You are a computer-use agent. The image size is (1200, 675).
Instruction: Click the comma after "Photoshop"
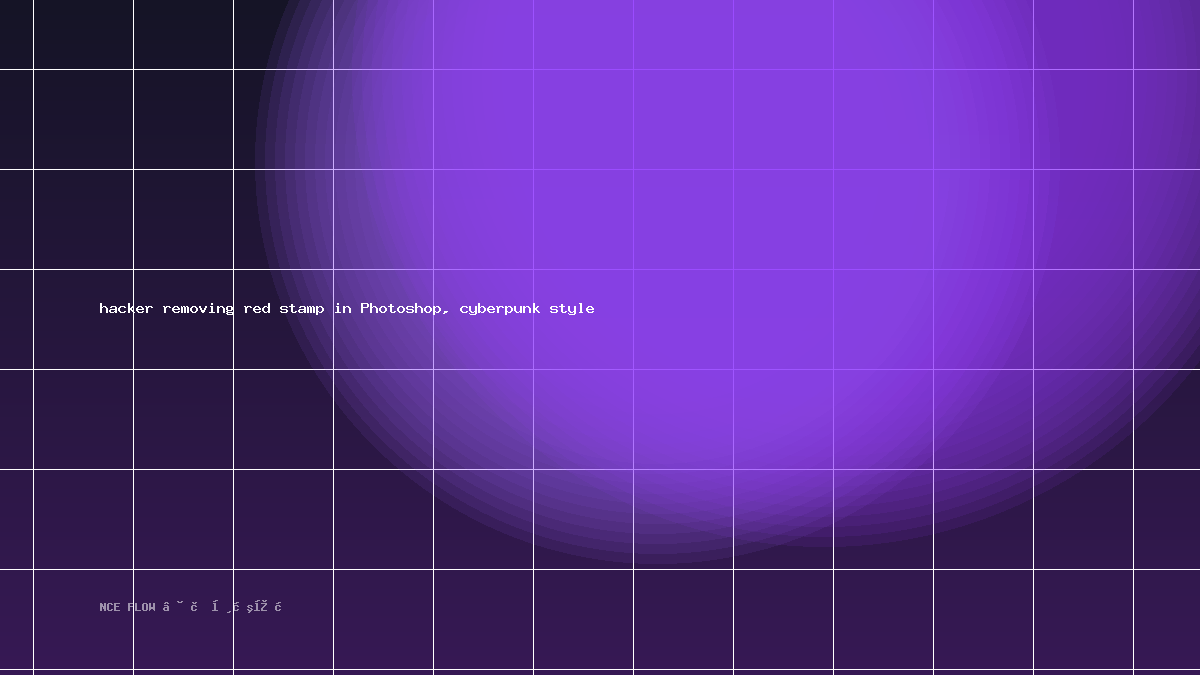tap(445, 312)
